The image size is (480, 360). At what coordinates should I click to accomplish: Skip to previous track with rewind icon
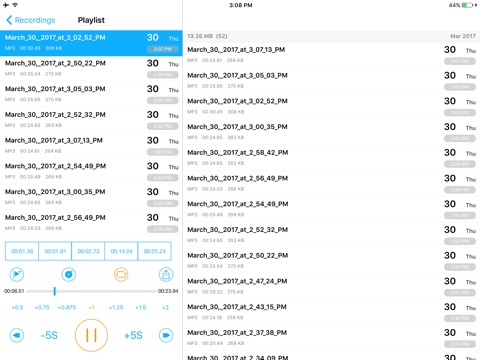(17, 335)
